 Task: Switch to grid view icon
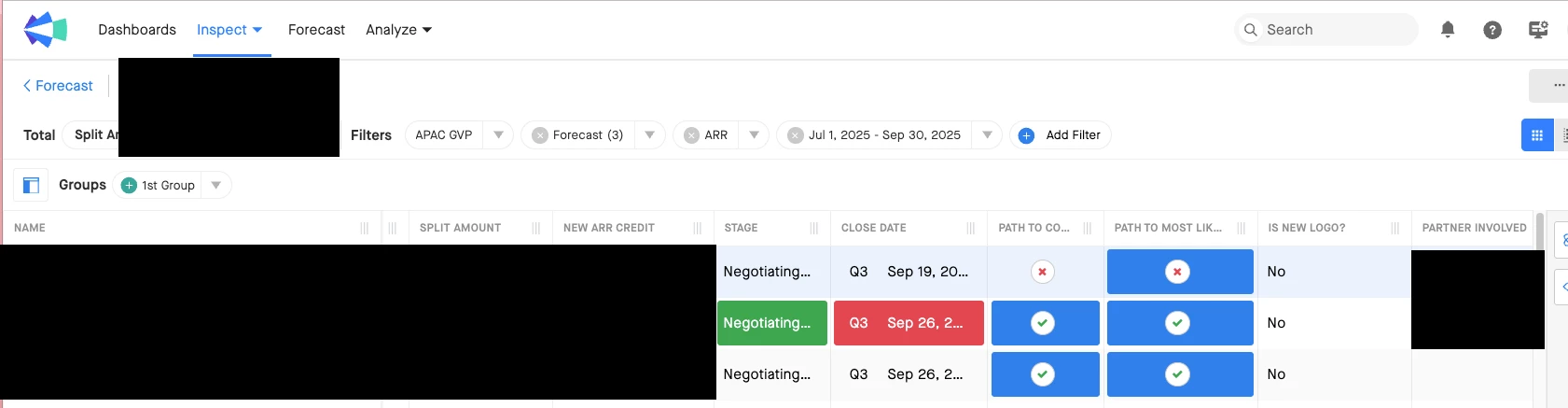click(x=1536, y=135)
